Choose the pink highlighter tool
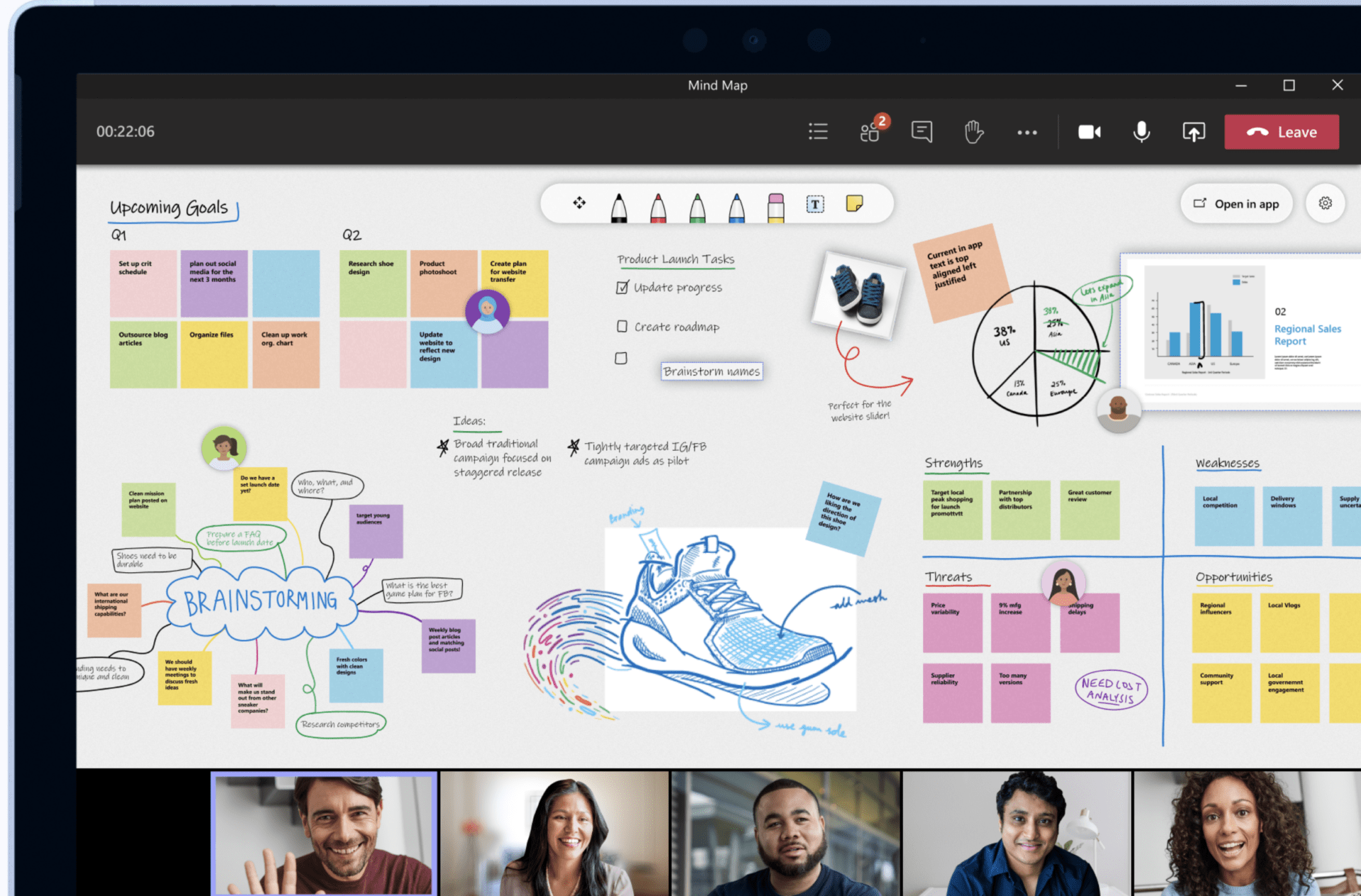The width and height of the screenshot is (1361, 896). point(776,206)
